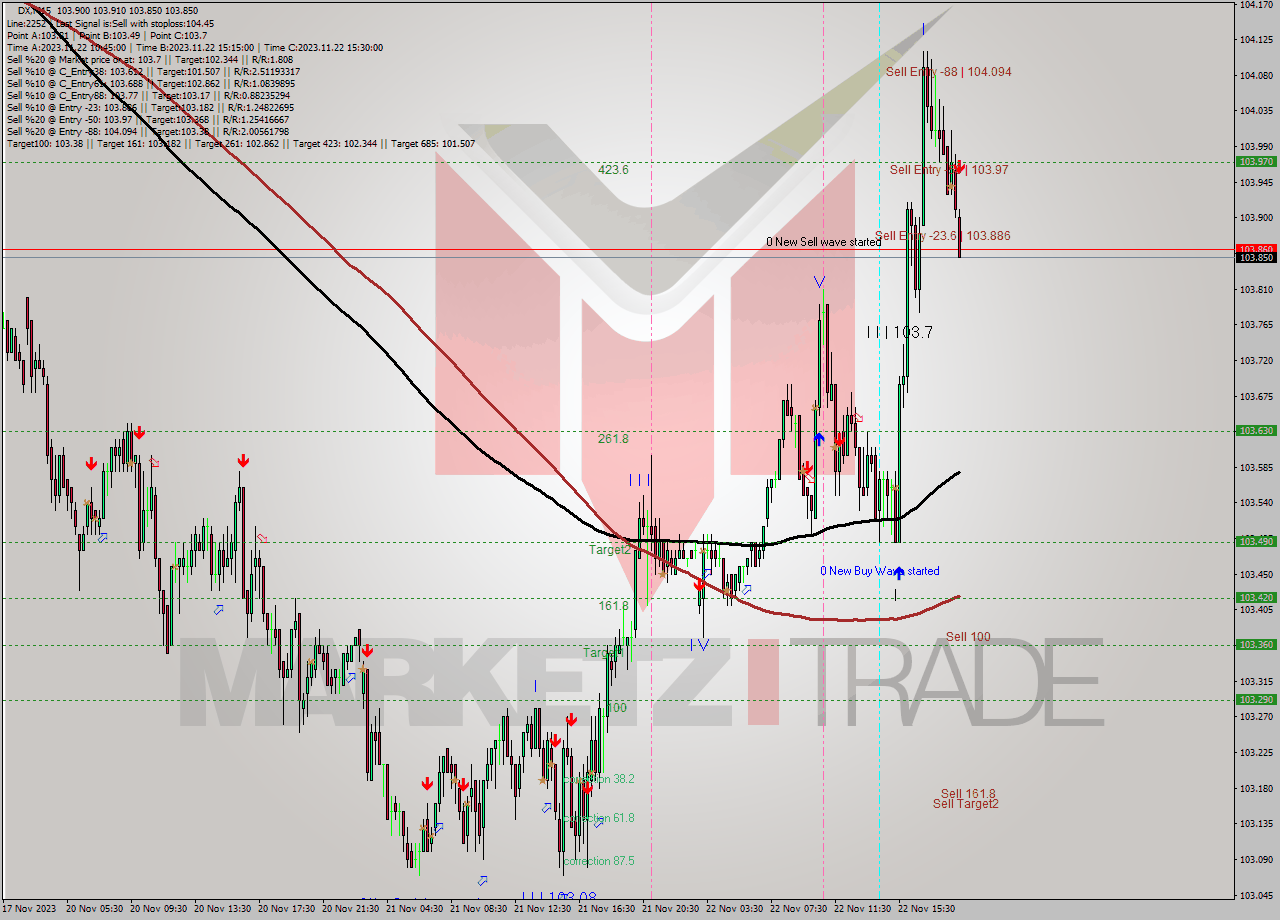Select the 'Sell Entry -88 | 104.094' label

click(x=948, y=72)
